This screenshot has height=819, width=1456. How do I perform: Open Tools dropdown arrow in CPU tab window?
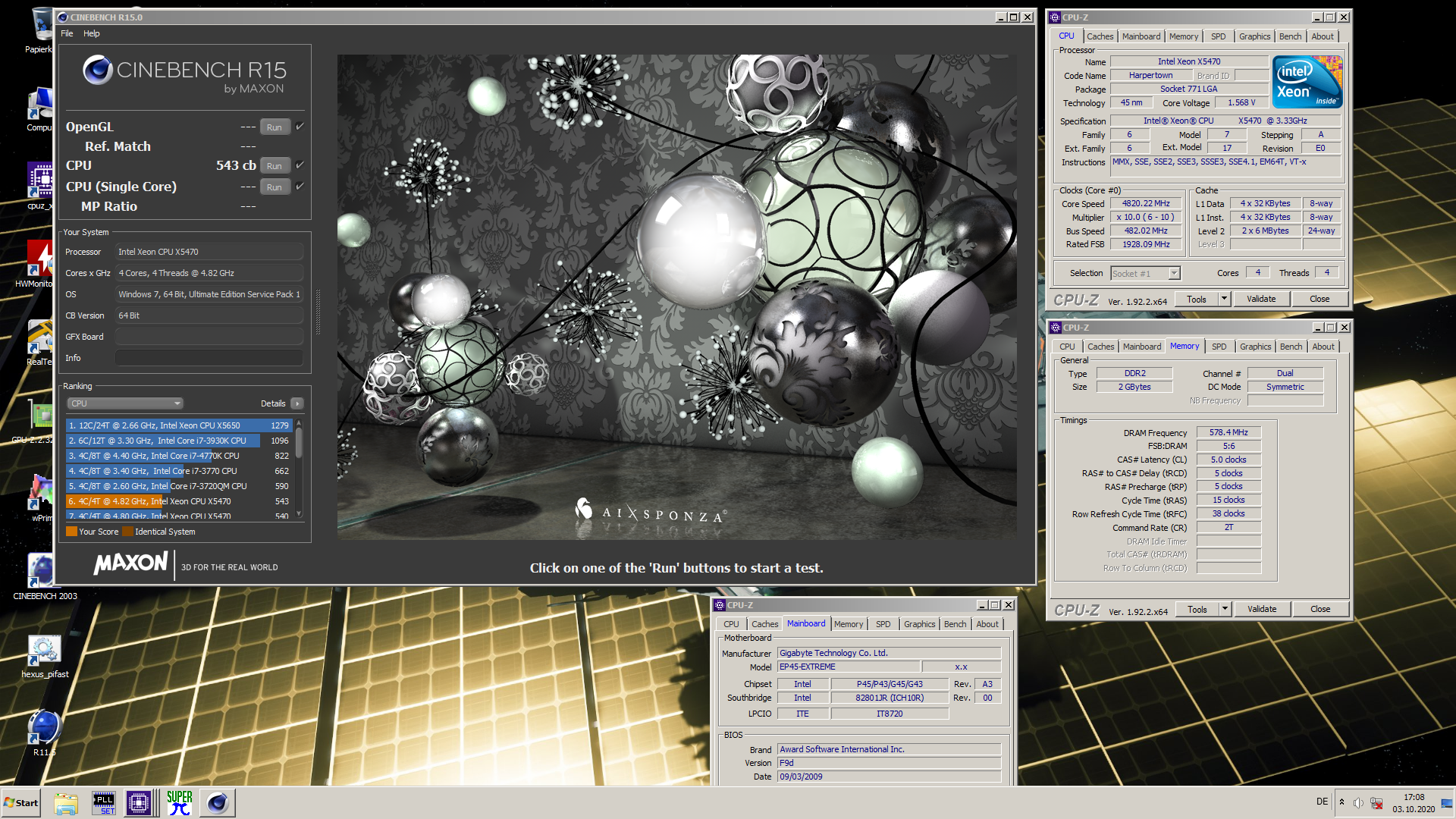[x=1224, y=299]
